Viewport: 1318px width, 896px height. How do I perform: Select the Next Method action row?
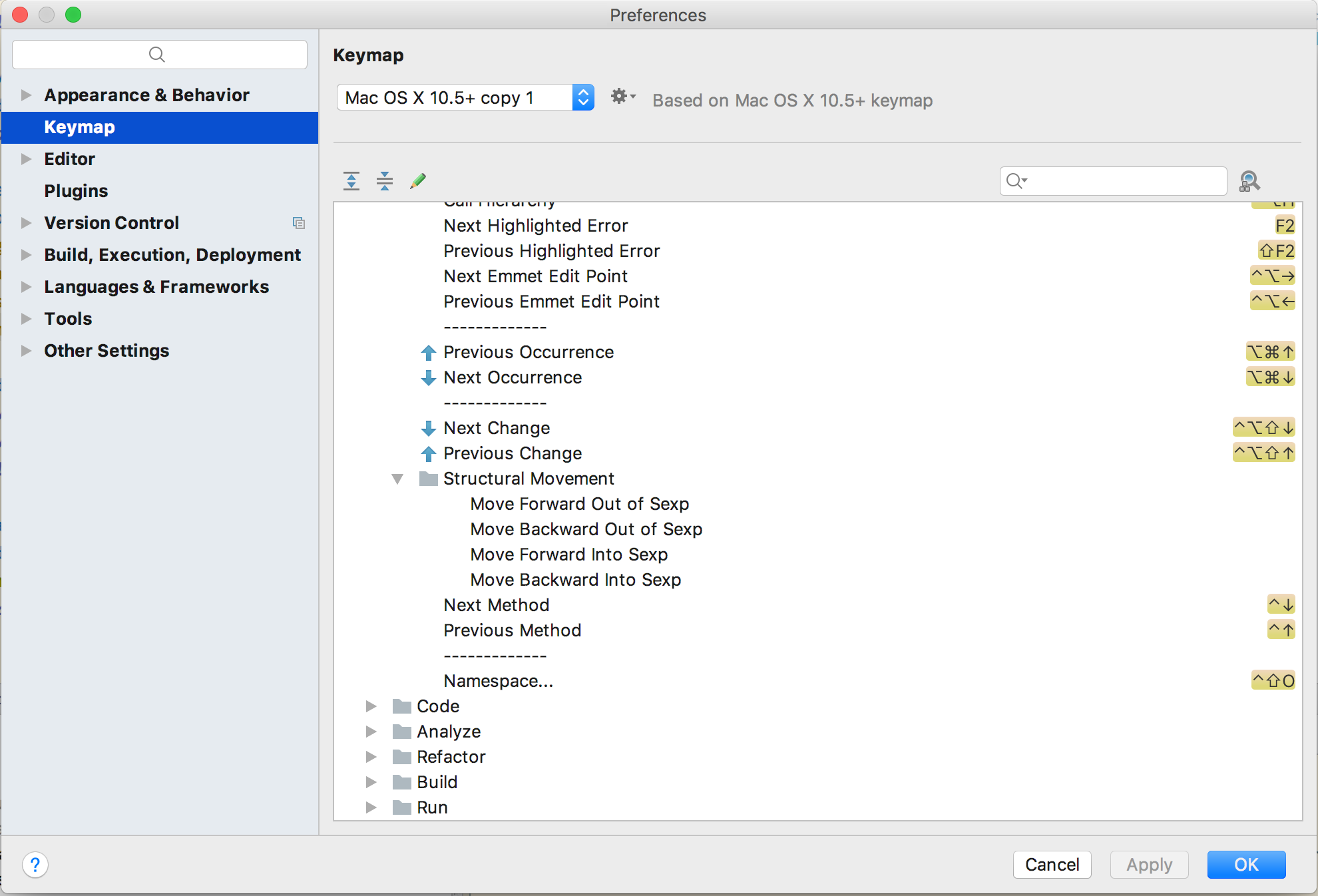coord(496,604)
